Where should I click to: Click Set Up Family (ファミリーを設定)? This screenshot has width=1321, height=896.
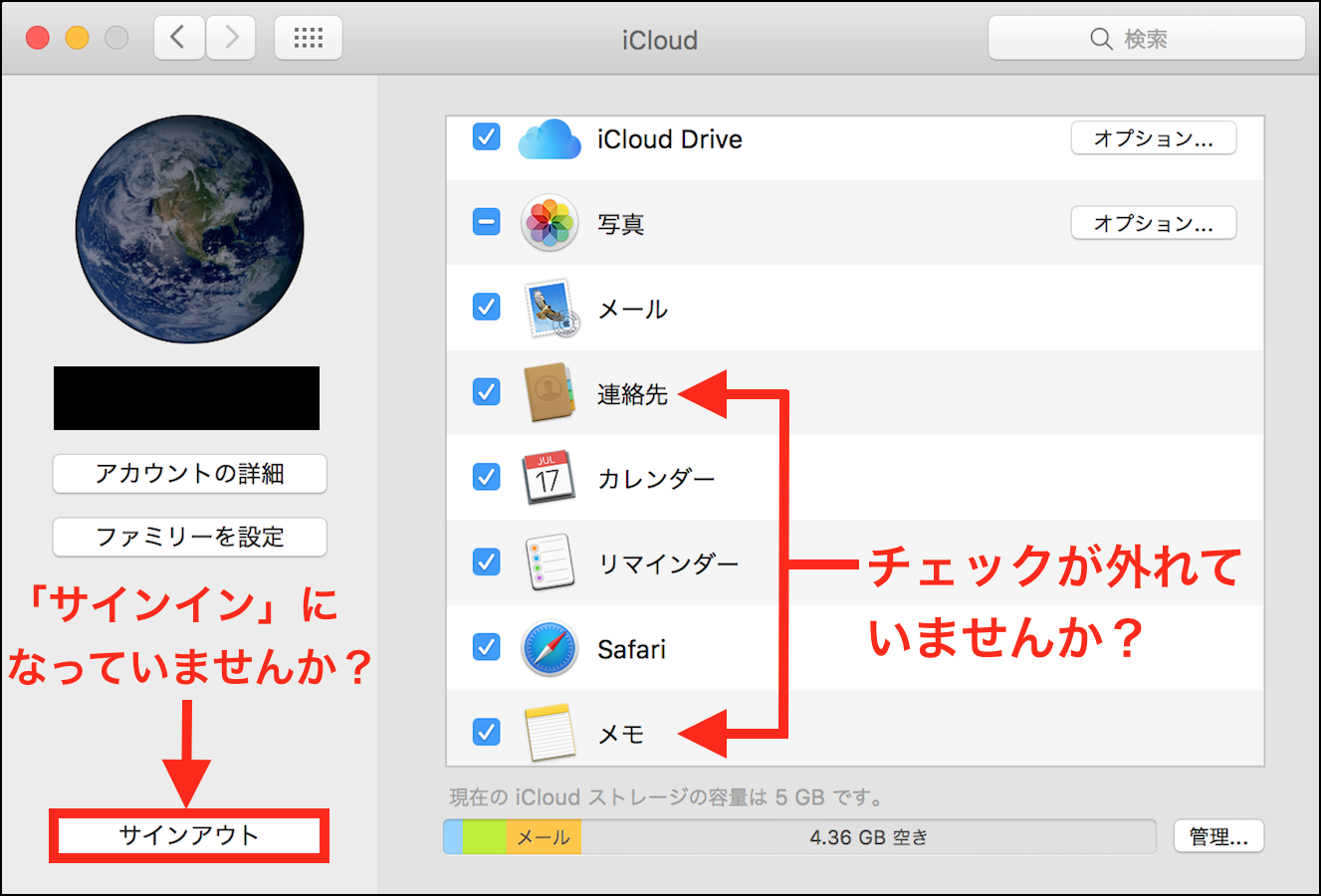point(189,538)
